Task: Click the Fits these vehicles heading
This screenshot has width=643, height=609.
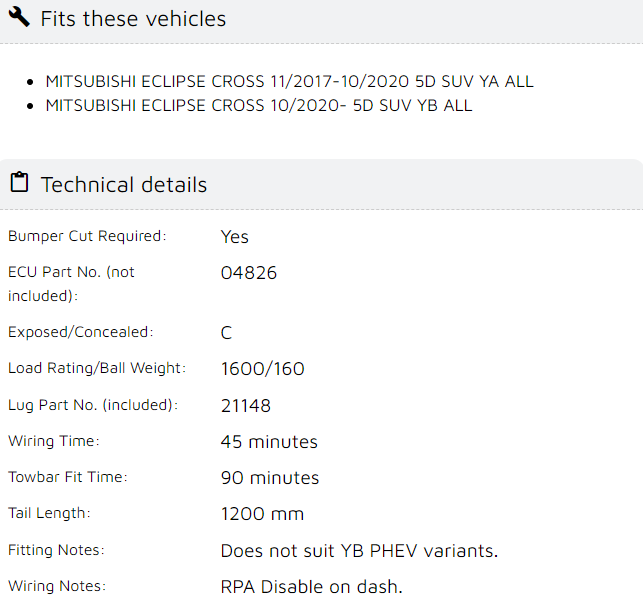Action: pos(133,19)
